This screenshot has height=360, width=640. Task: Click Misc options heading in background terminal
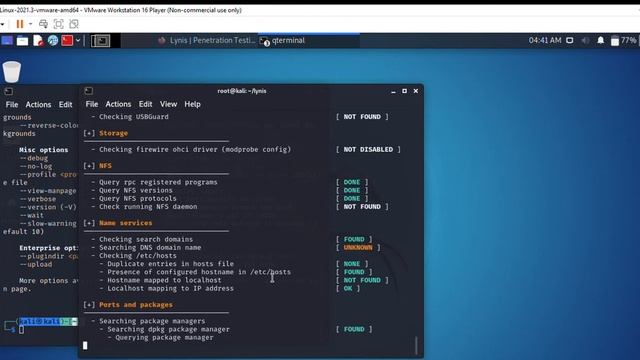[44, 150]
